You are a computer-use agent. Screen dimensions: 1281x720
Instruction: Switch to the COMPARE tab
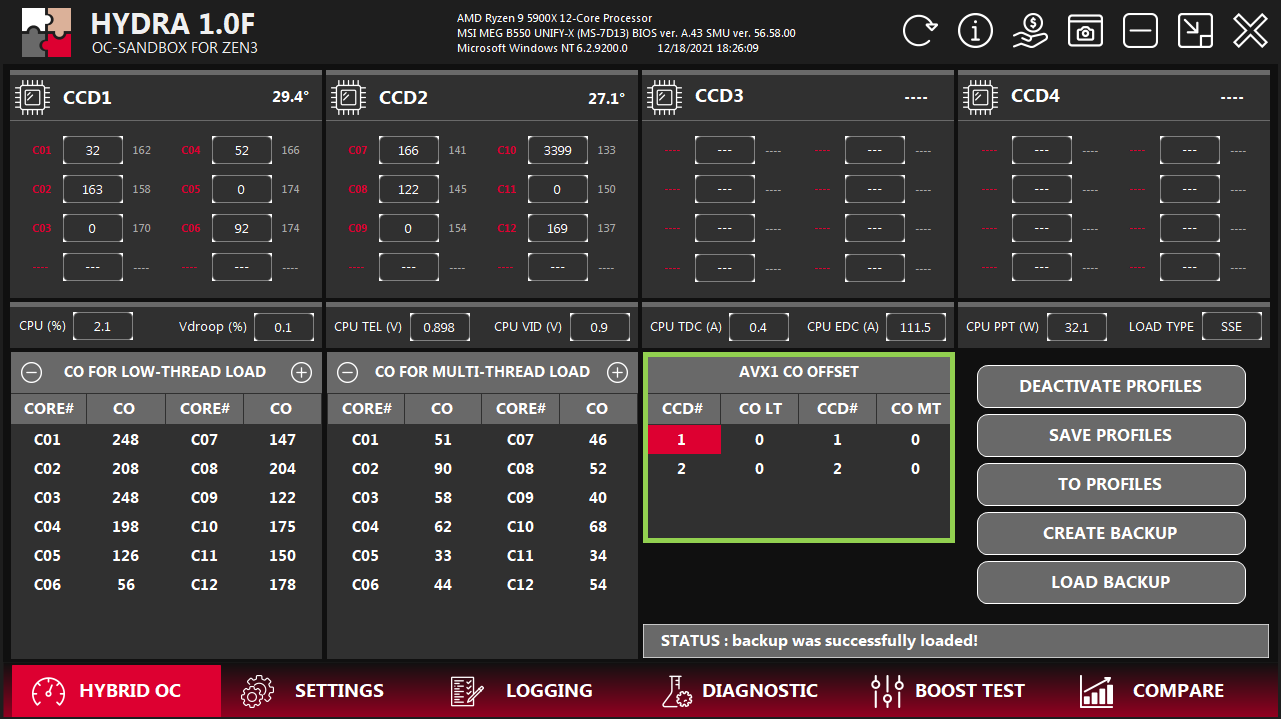click(1151, 691)
